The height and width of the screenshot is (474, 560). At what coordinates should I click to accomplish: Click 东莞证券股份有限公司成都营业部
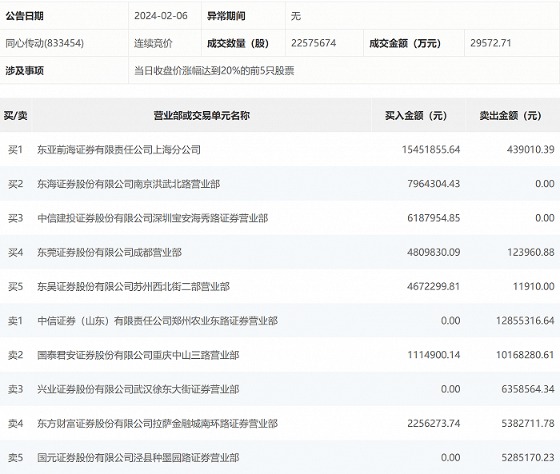coord(109,253)
